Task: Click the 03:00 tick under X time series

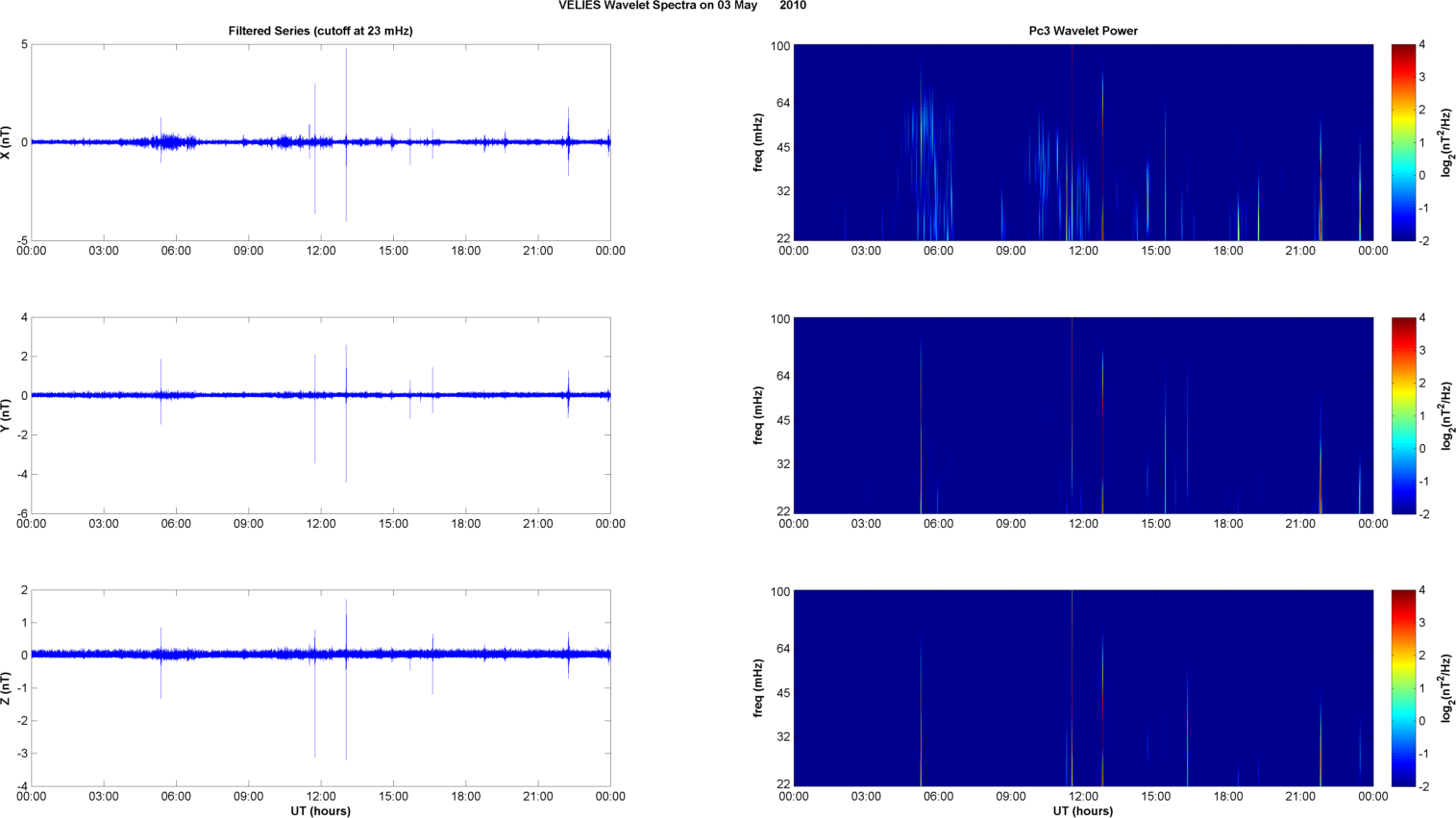Action: [104, 251]
